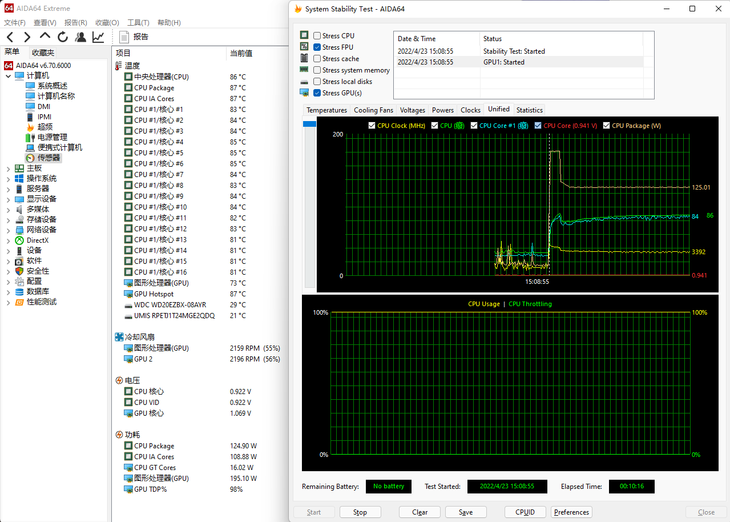Image resolution: width=730 pixels, height=522 pixels.
Task: Toggle the CPU Clock (MHz) graph checkbox
Action: (372, 125)
